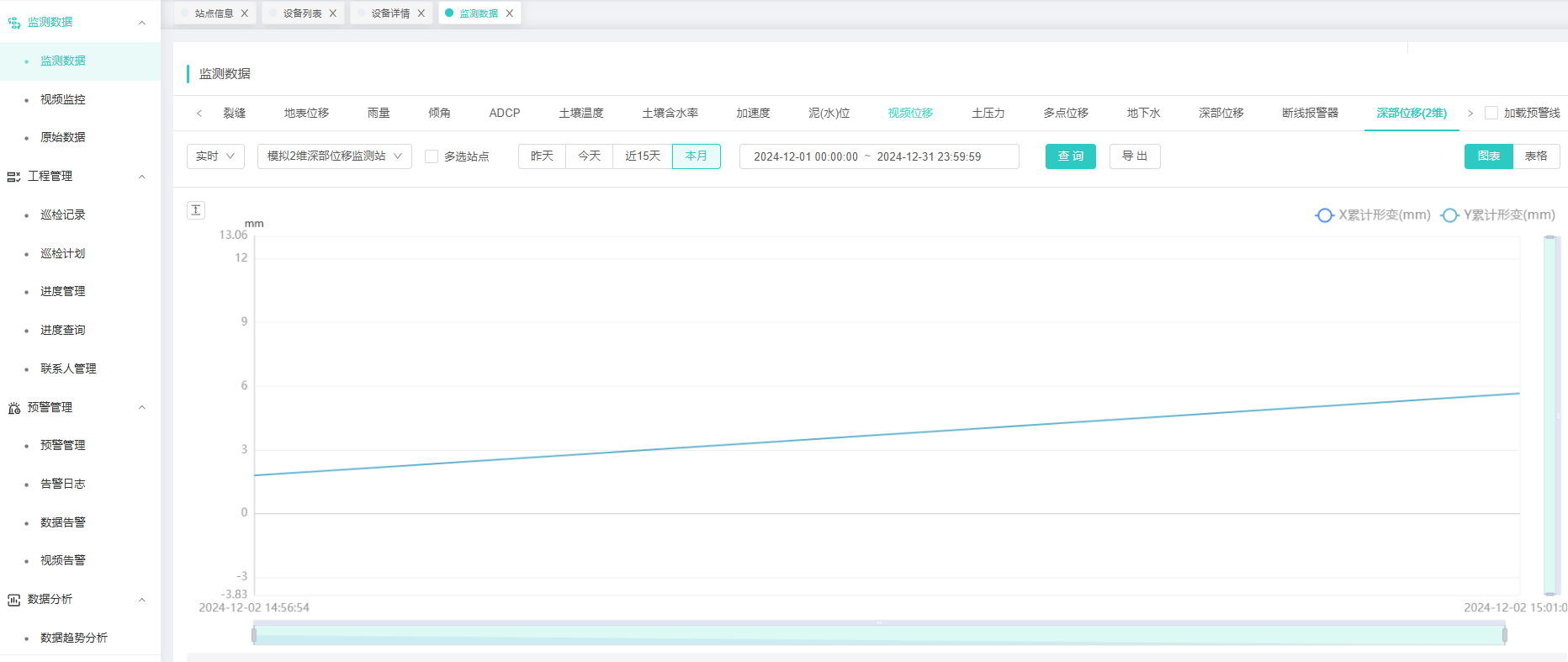
Task: Tick the 多选站点 checkbox
Action: (x=432, y=156)
